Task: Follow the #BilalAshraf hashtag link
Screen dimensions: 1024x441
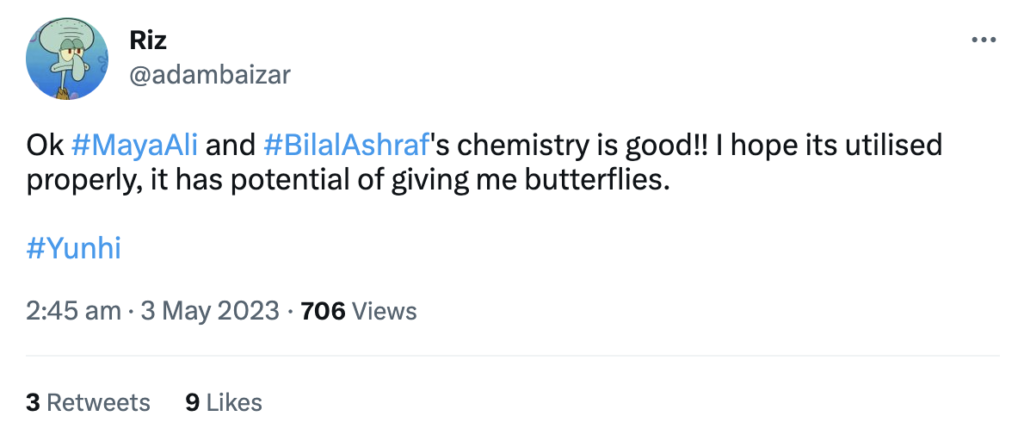Action: click(346, 145)
